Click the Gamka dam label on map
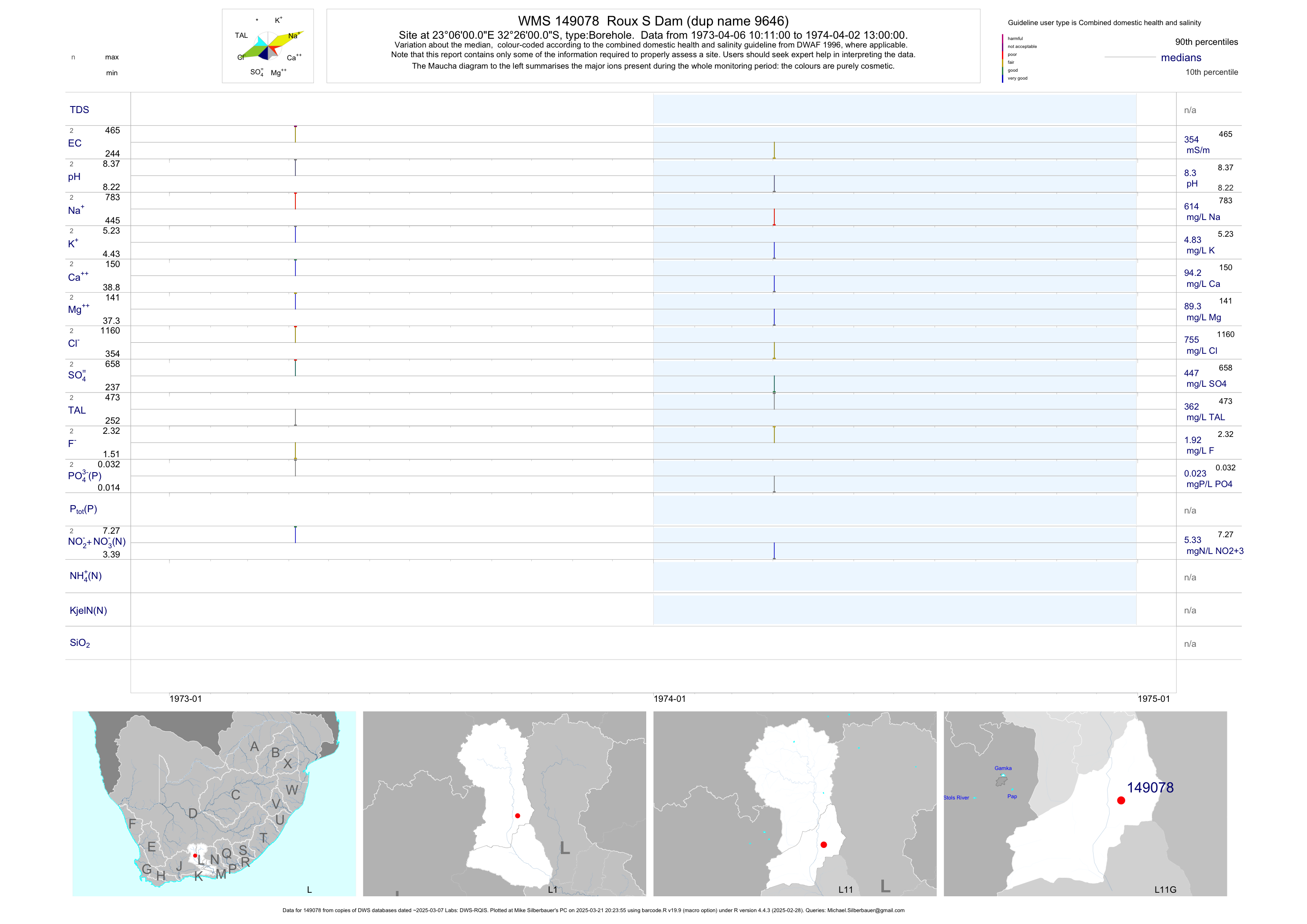 1003,768
